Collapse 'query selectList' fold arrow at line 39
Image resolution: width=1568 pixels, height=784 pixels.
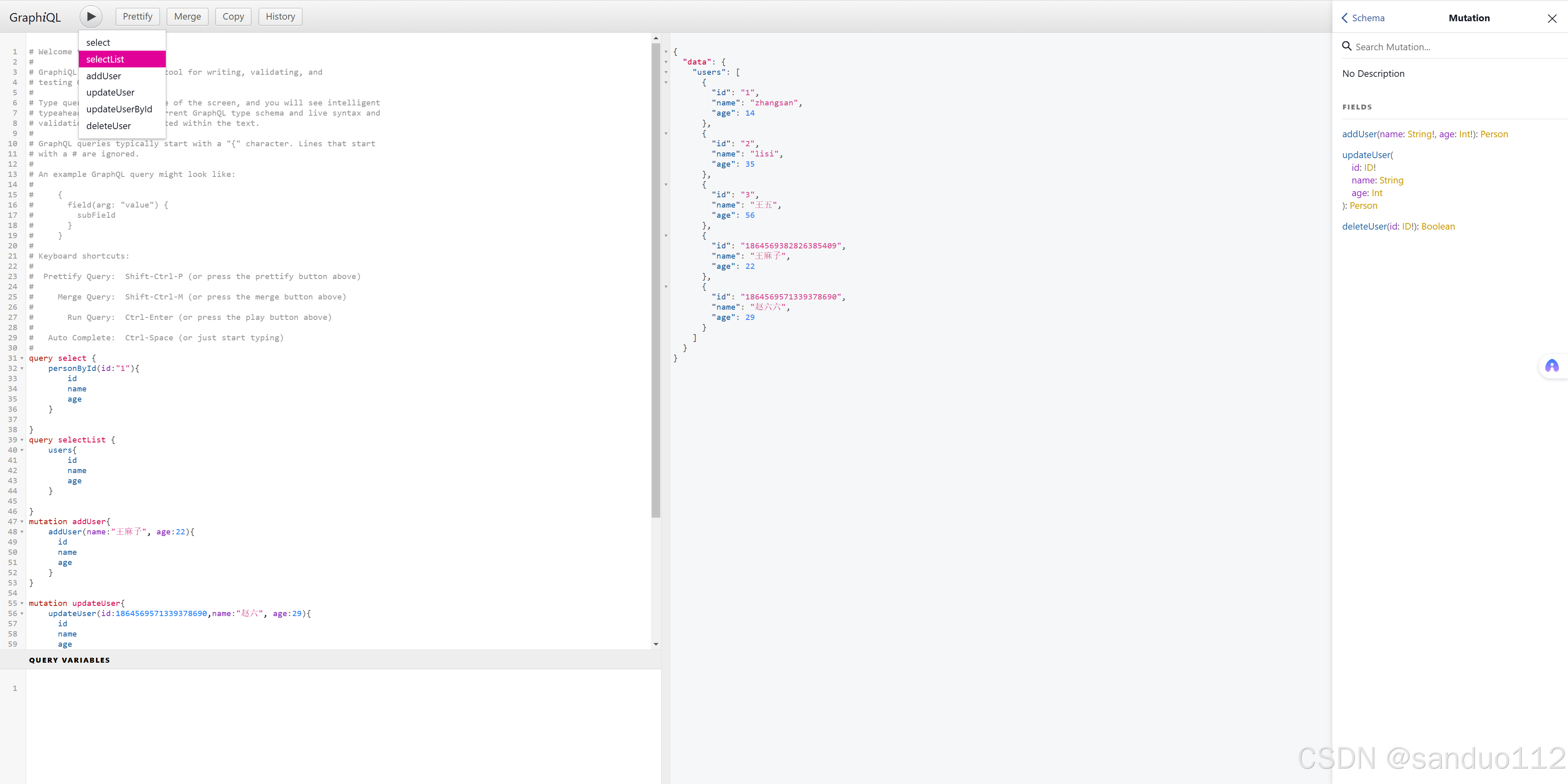[22, 440]
